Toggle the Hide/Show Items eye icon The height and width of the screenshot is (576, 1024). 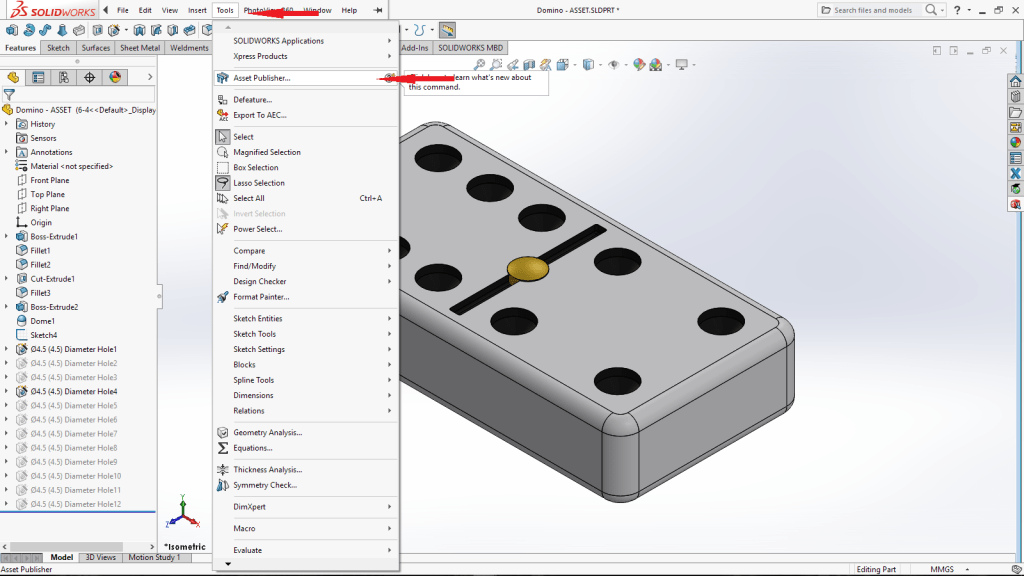614,65
